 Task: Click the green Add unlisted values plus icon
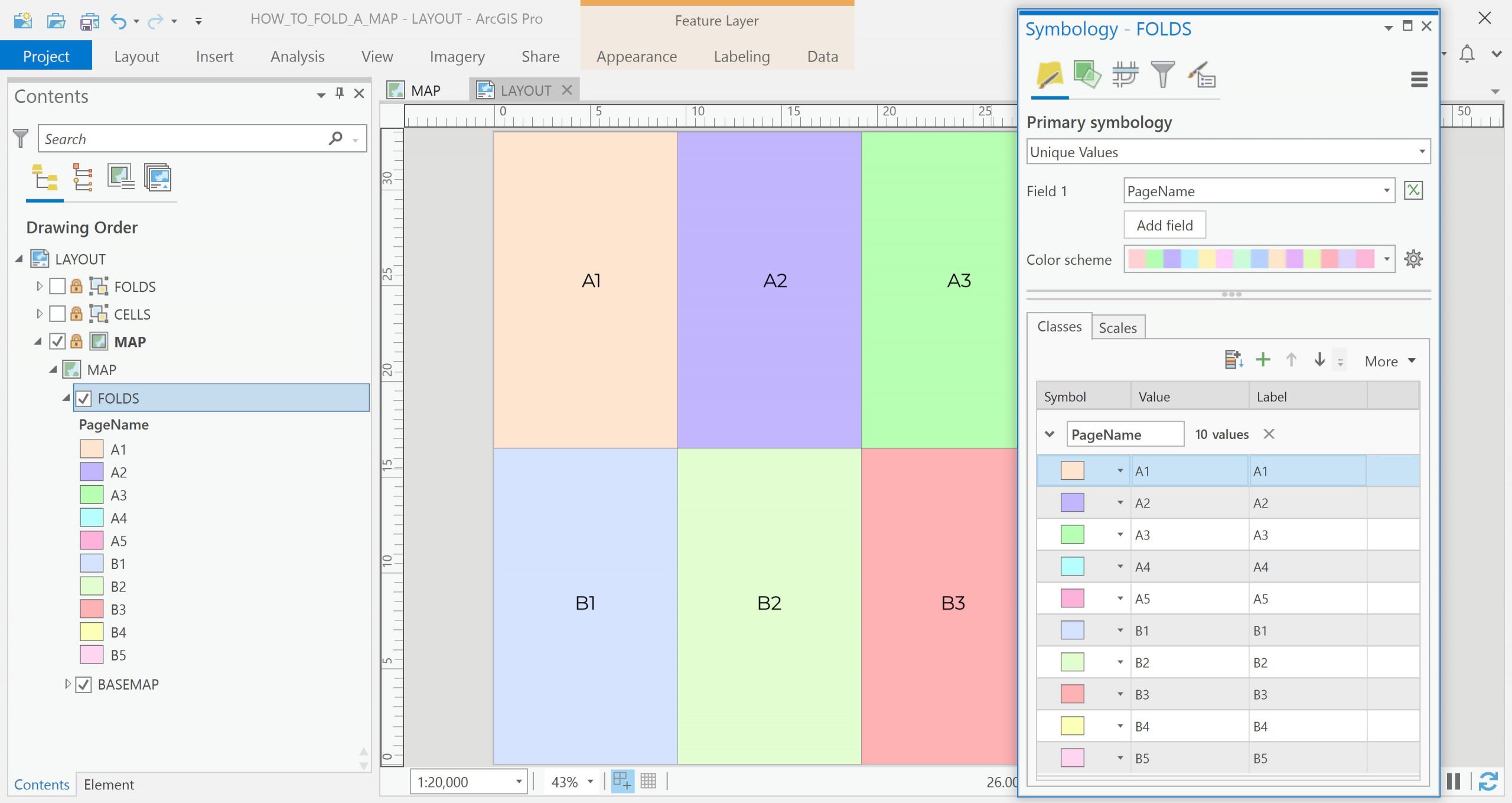click(x=1263, y=360)
